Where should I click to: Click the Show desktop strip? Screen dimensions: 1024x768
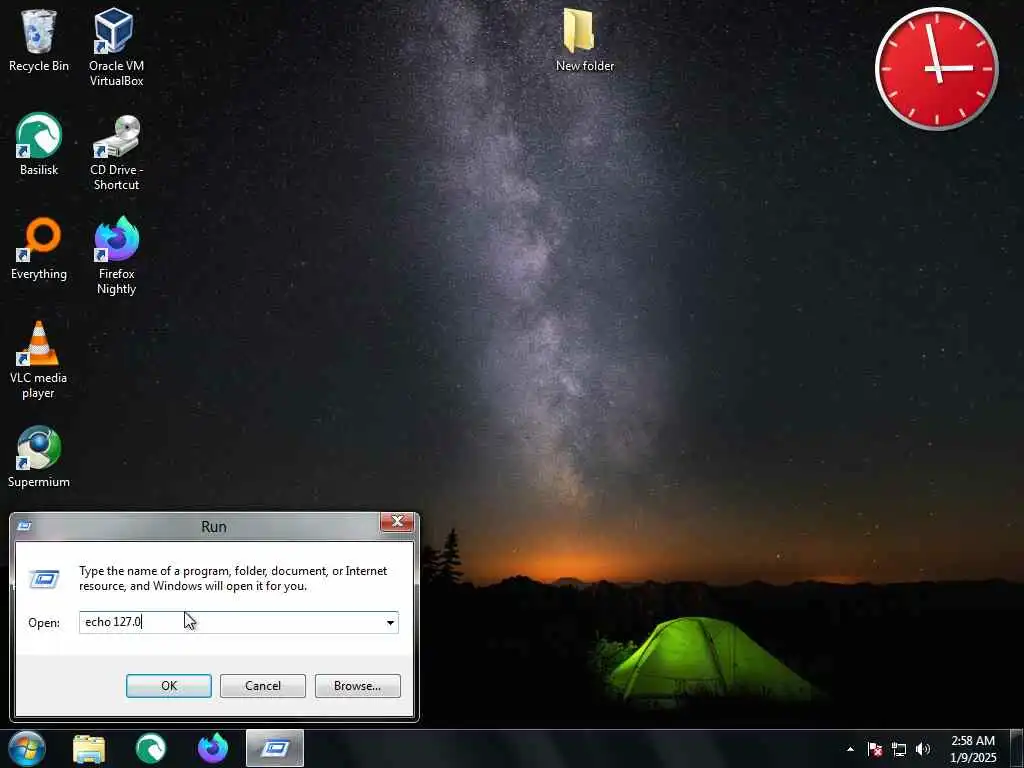(1018, 749)
